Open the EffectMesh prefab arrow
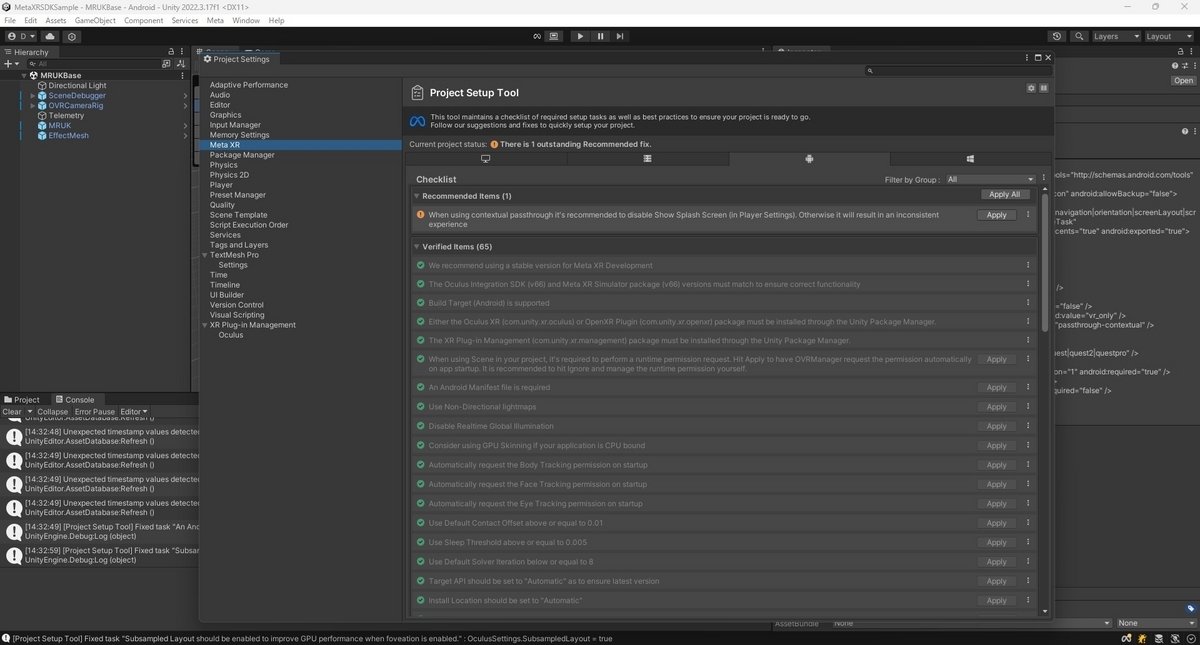The image size is (1200, 645). 185,135
